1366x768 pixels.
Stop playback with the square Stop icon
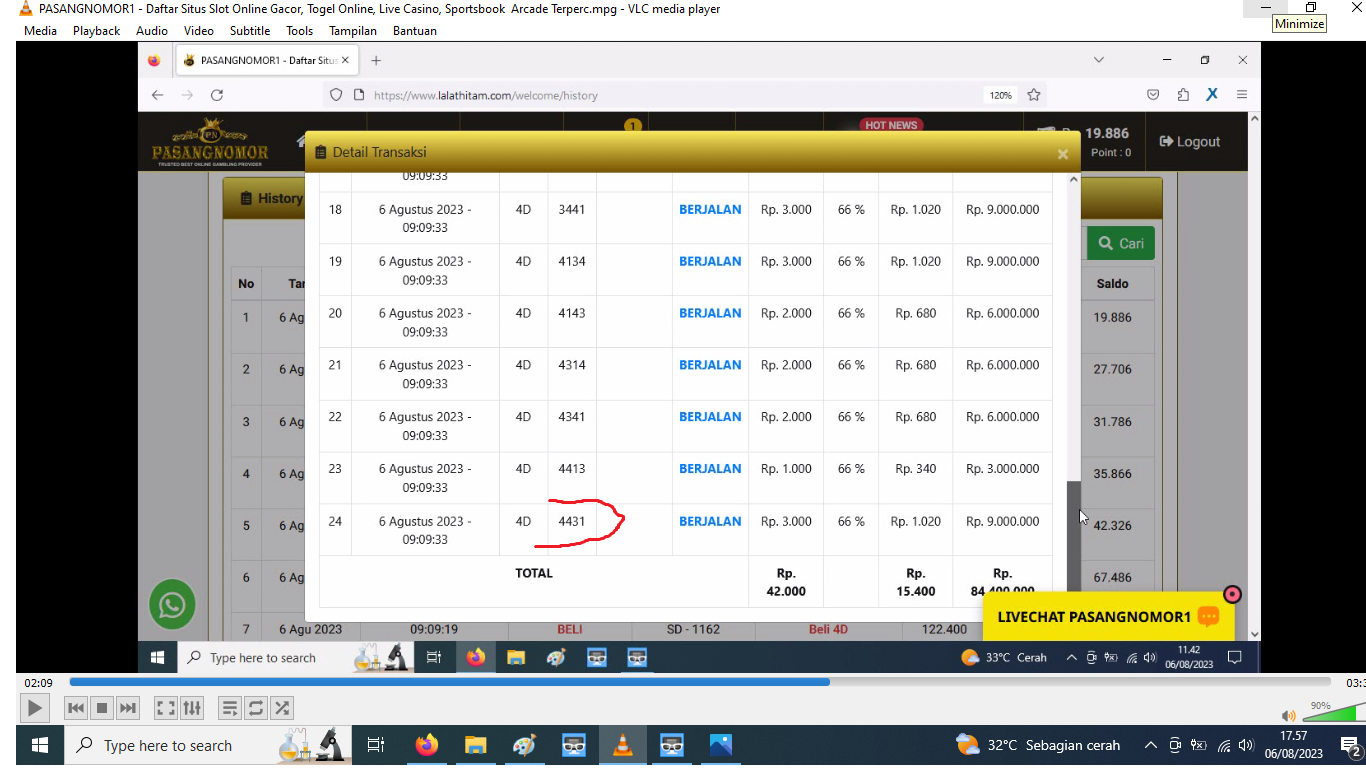pos(101,708)
